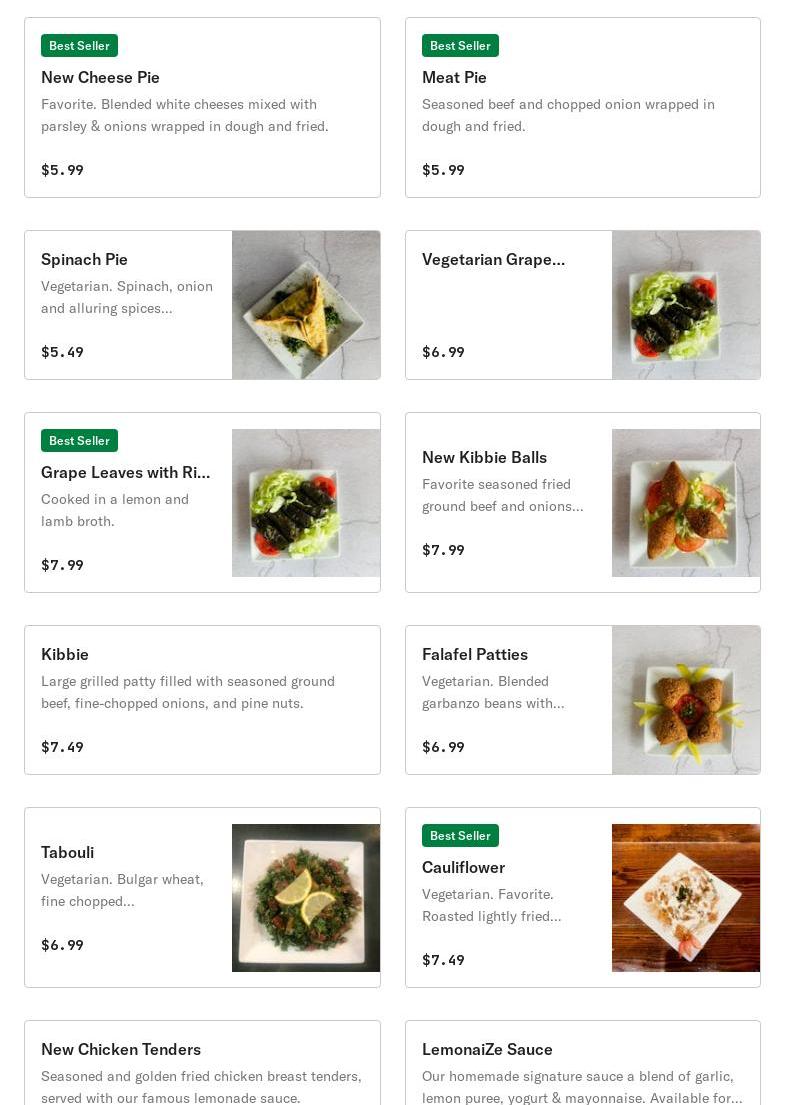The image size is (785, 1105).
Task: Open the New Cheese Pie item card
Action: tap(202, 107)
